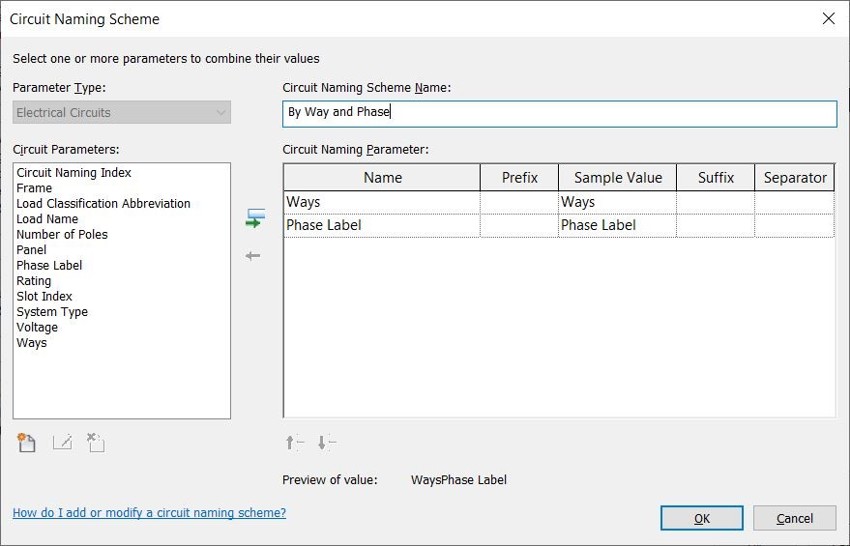The height and width of the screenshot is (546, 850).
Task: Click the Edit Parameter pencil icon
Action: pyautogui.click(x=62, y=442)
